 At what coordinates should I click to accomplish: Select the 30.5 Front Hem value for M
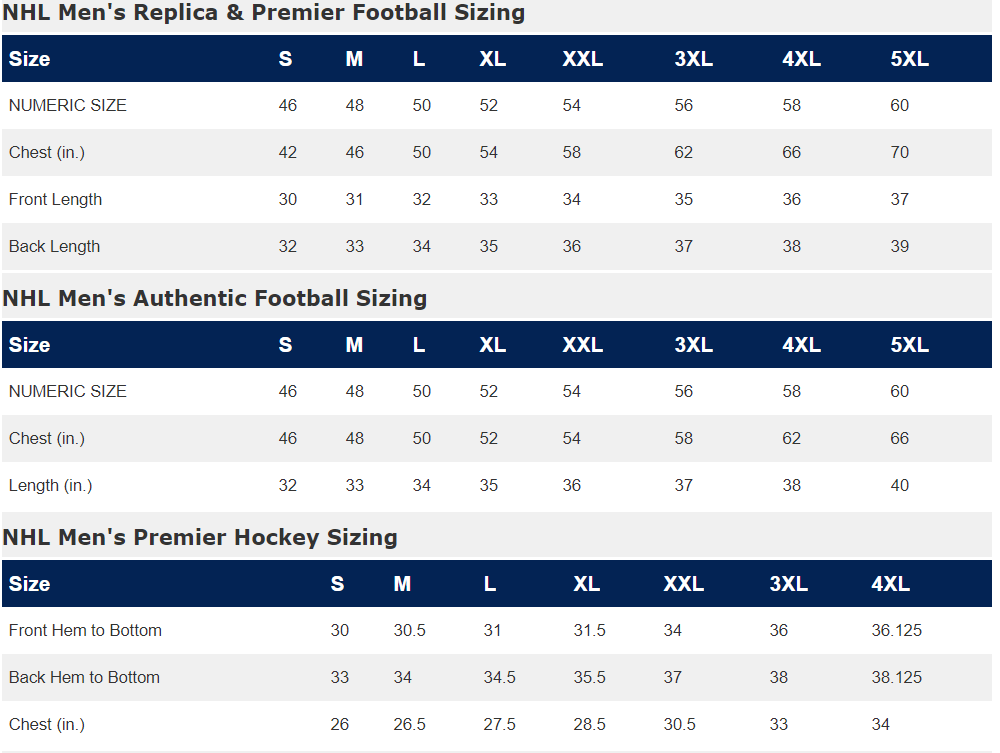[x=409, y=631]
